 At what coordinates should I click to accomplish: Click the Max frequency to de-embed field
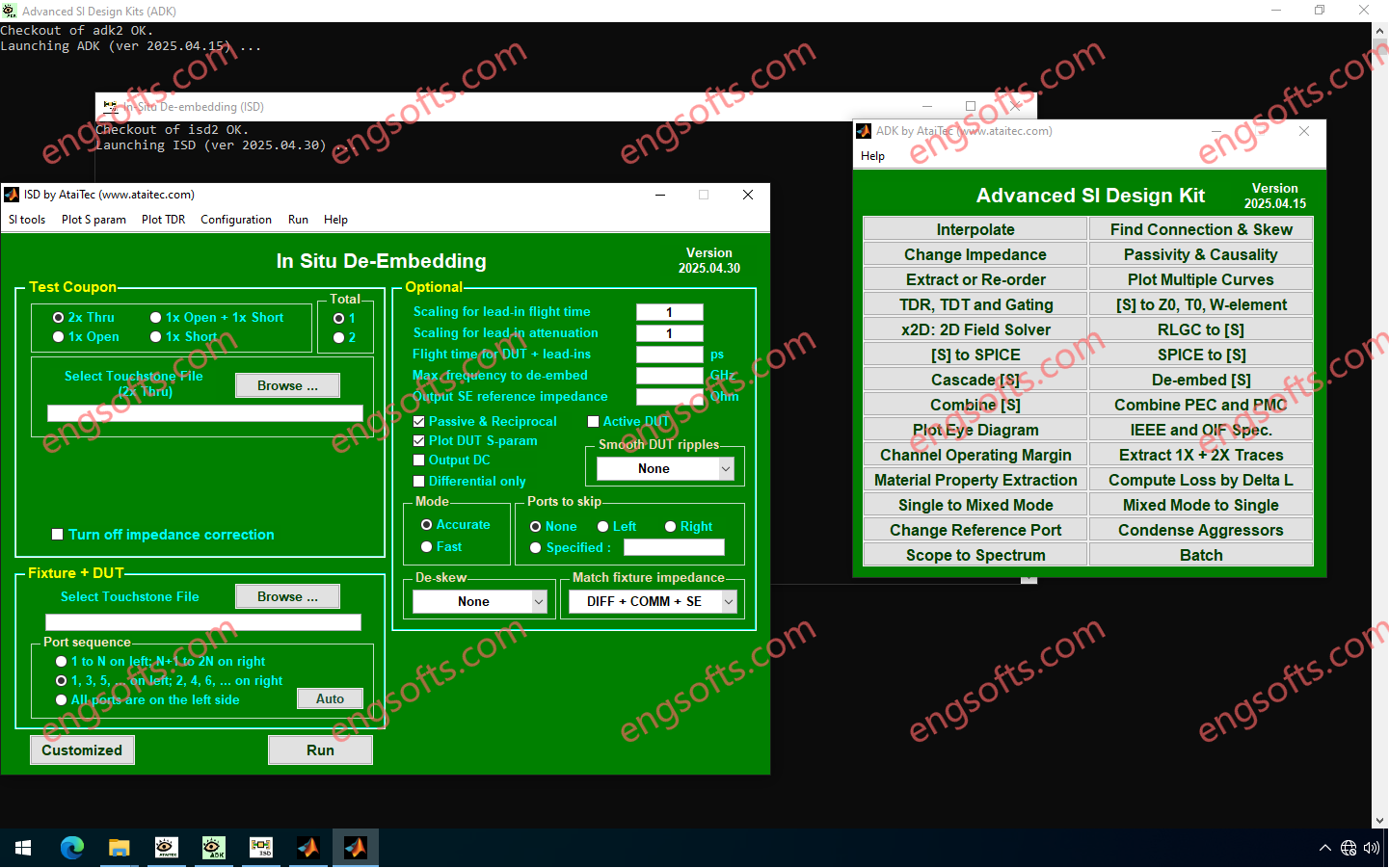point(669,376)
